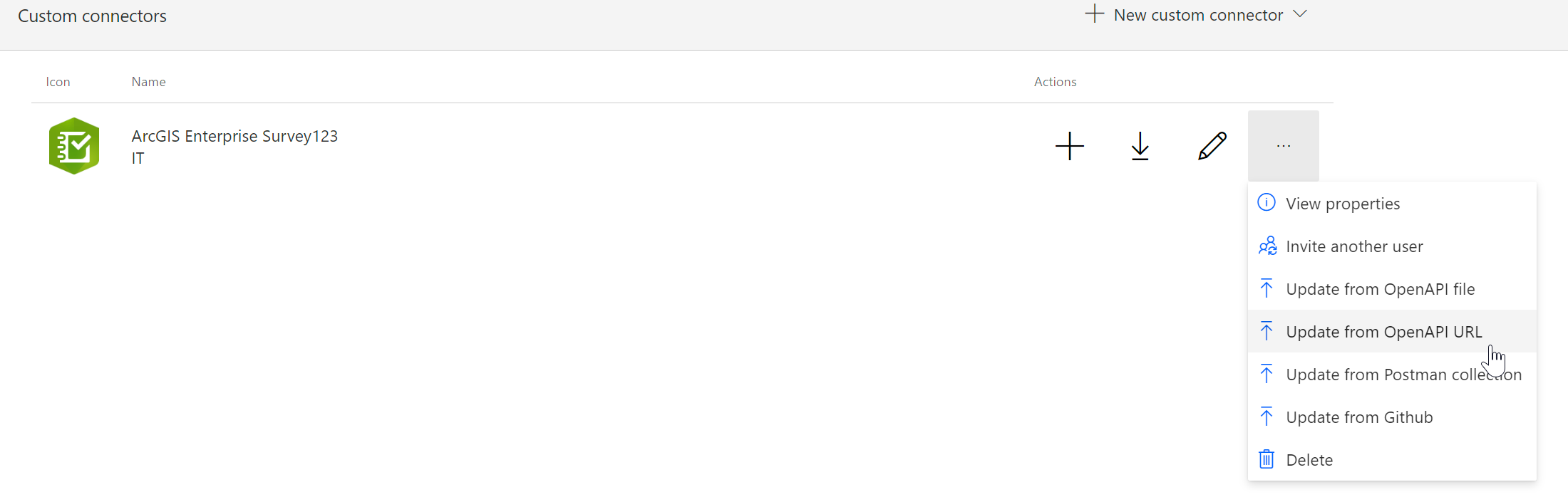The width and height of the screenshot is (1568, 497).
Task: Click the Icon column header
Action: [58, 82]
